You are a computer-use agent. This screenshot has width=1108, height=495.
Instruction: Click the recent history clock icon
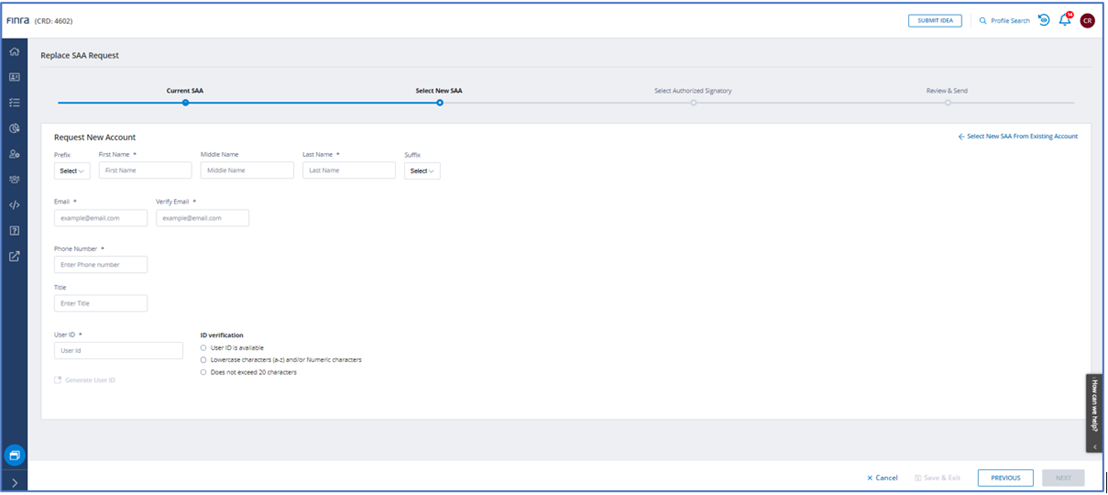click(1044, 20)
